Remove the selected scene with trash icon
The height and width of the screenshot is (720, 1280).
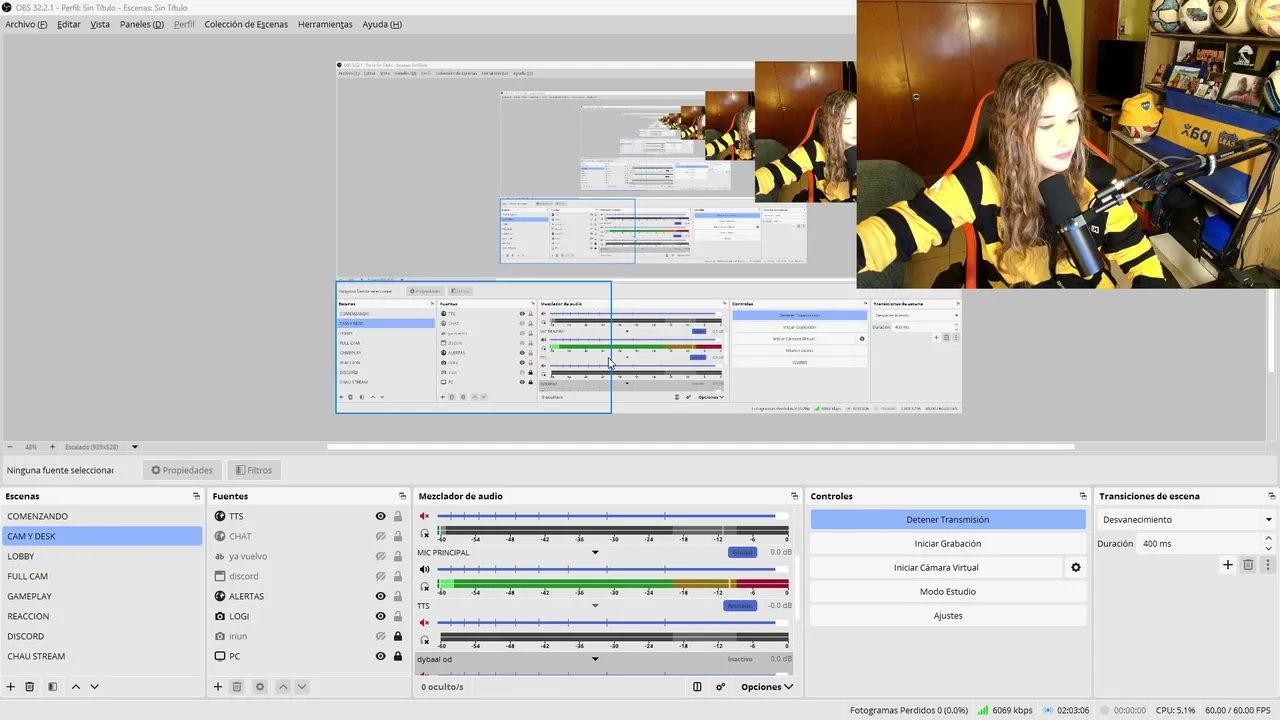tap(30, 687)
